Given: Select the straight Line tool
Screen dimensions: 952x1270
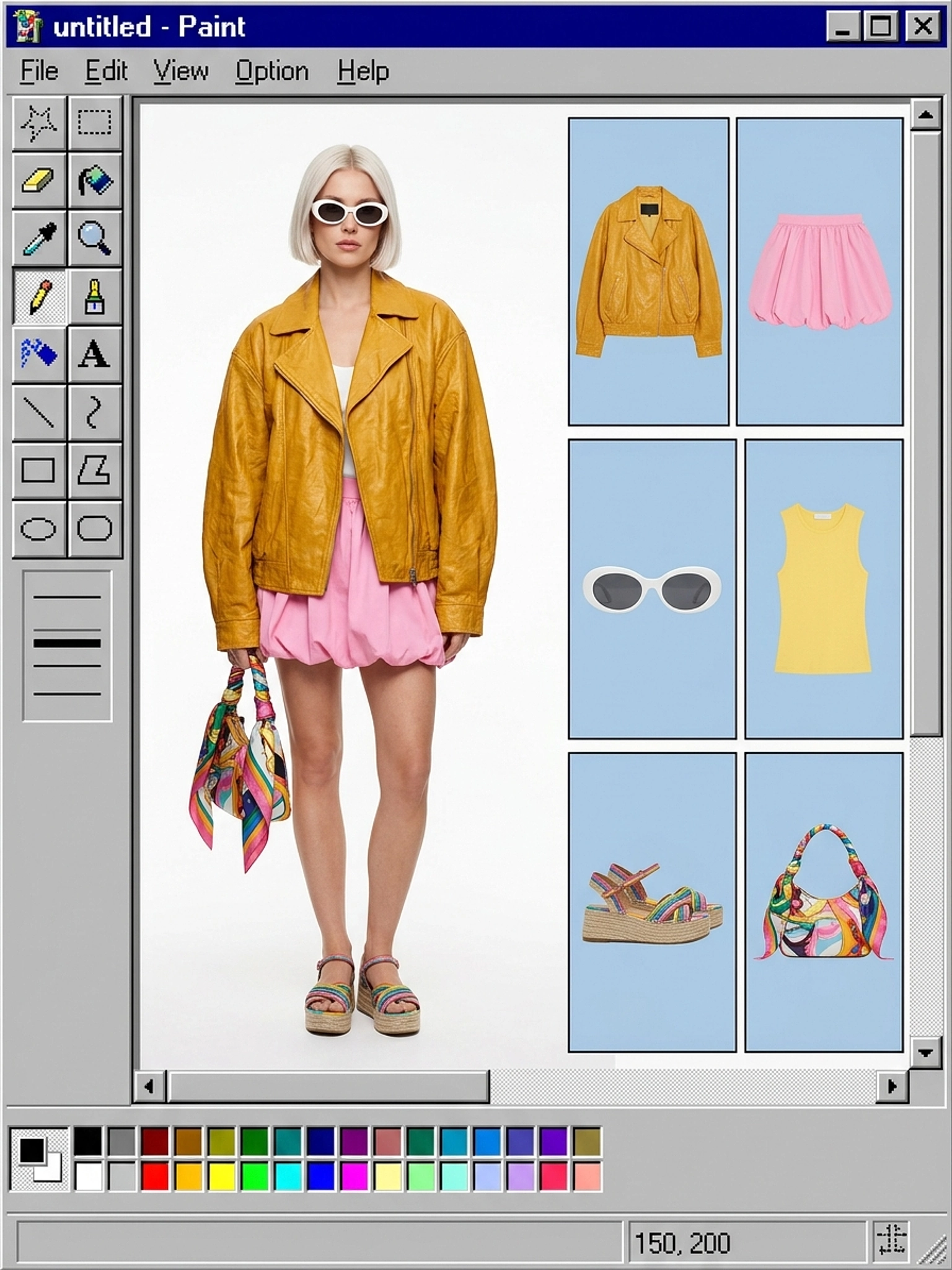Looking at the screenshot, I should coord(39,412).
